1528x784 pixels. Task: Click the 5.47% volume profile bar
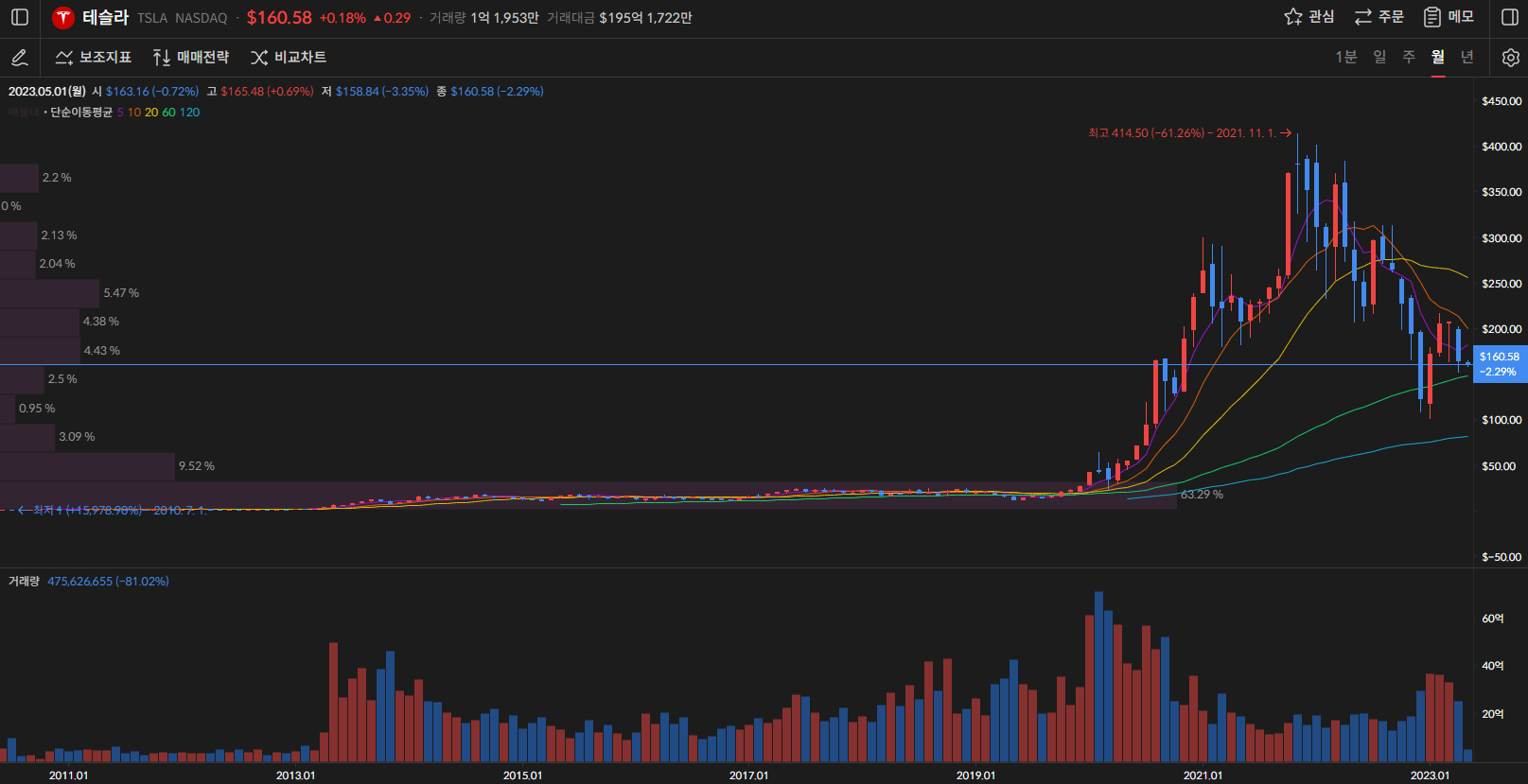[x=50, y=293]
